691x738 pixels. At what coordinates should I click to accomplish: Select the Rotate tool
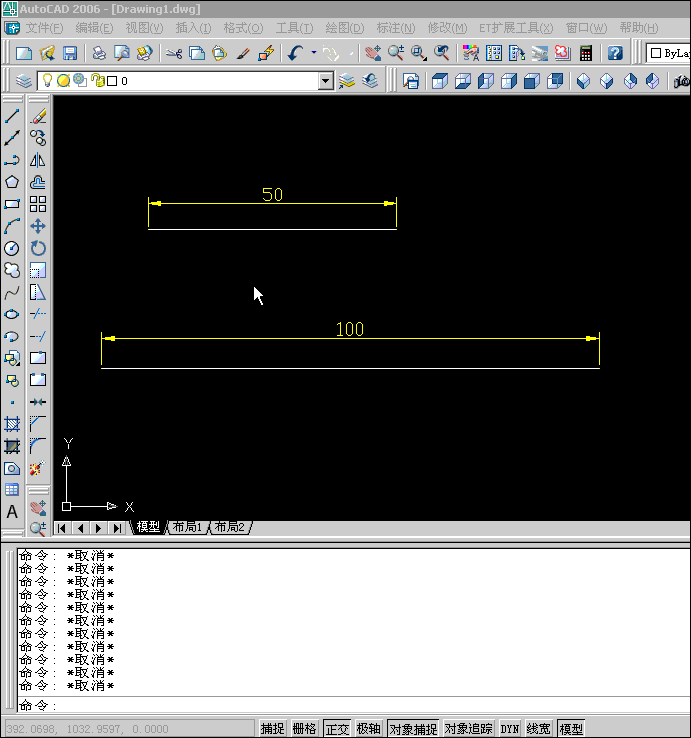click(x=38, y=248)
